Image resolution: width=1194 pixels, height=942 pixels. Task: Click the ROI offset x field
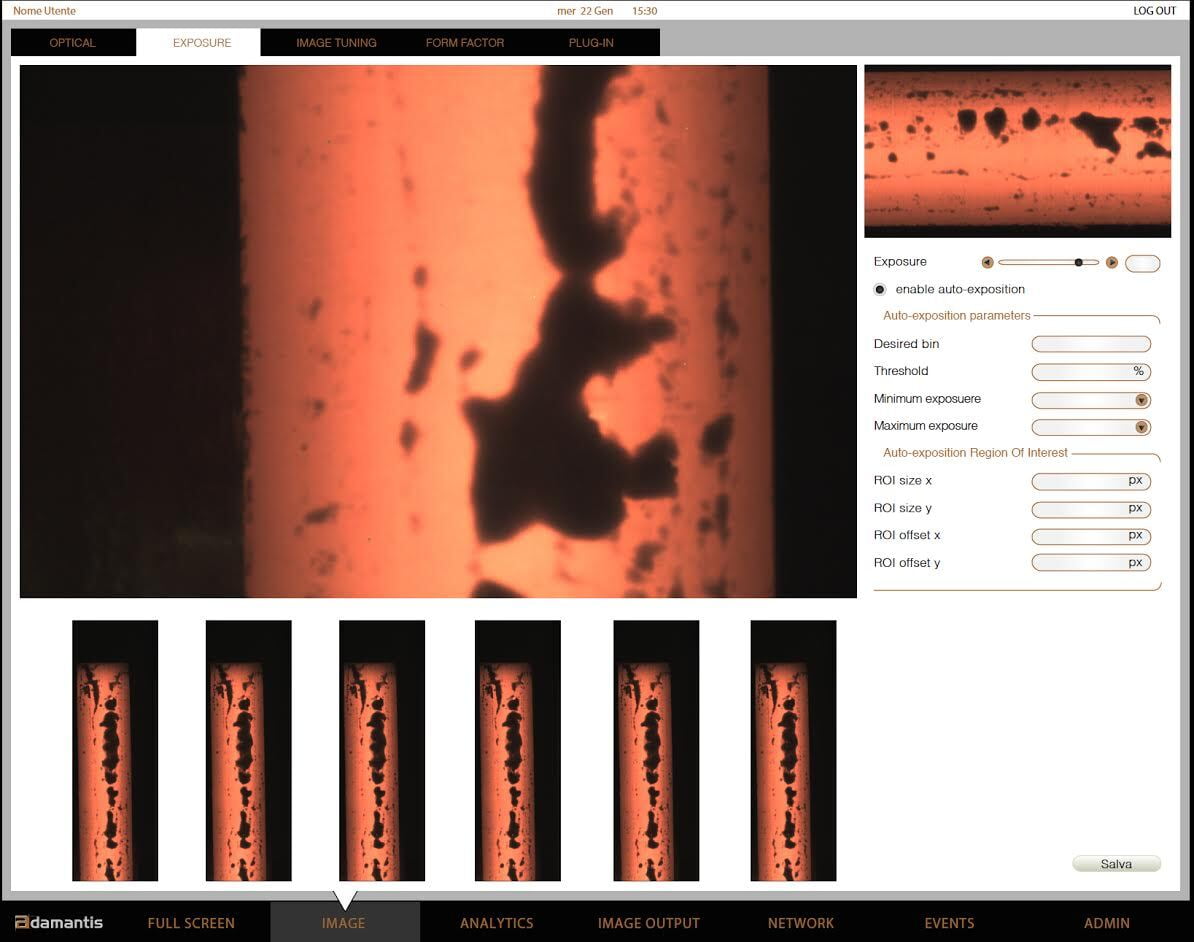point(1091,536)
